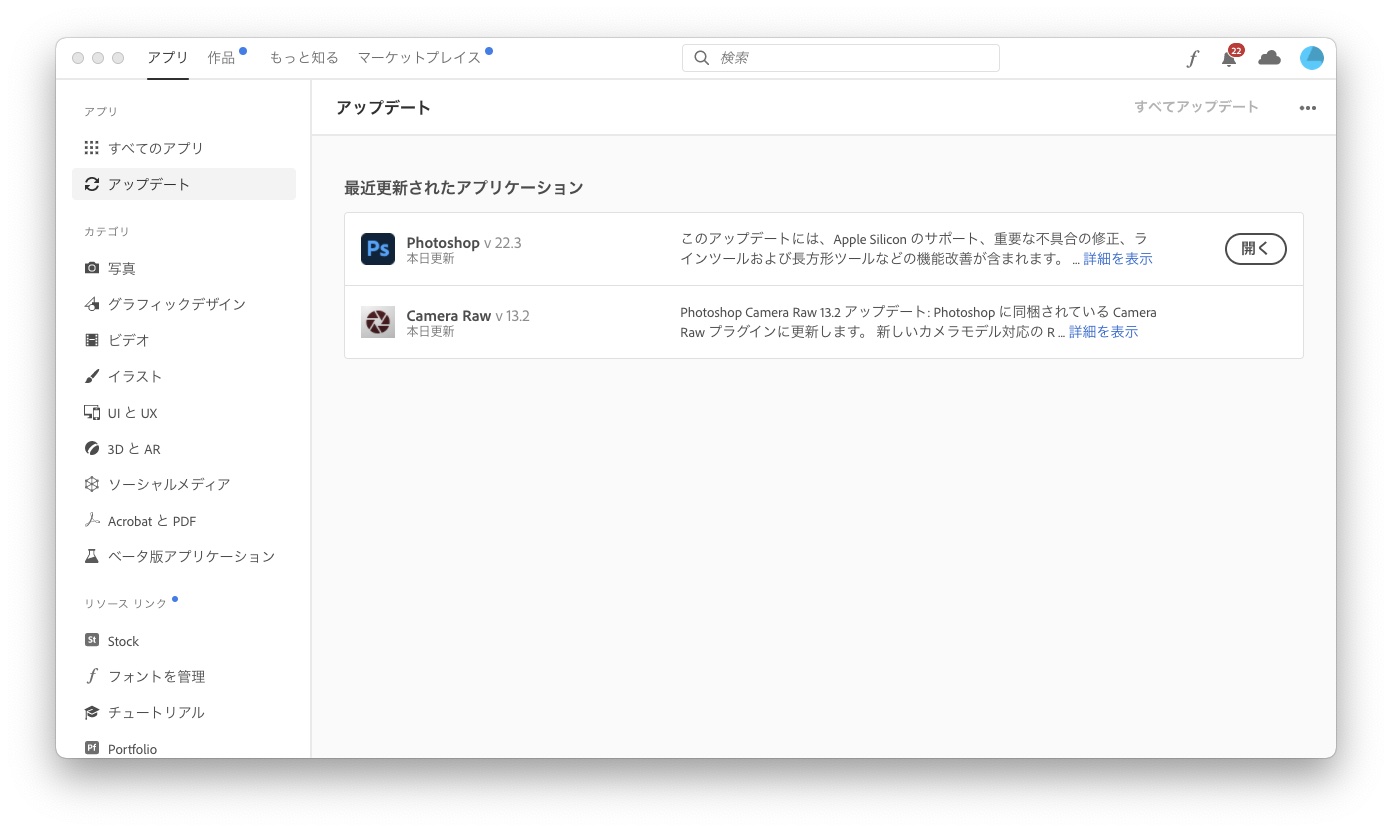The height and width of the screenshot is (832, 1392).
Task: Check cloud sync status icon
Action: tap(1270, 58)
